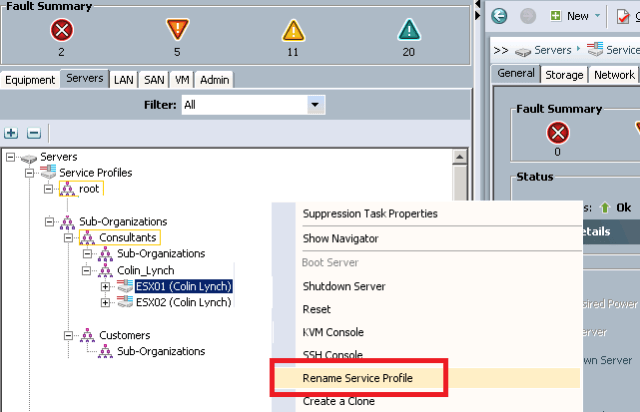Screen dimensions: 640x412
Task: Switch to the Servers tab
Action: [x=84, y=78]
